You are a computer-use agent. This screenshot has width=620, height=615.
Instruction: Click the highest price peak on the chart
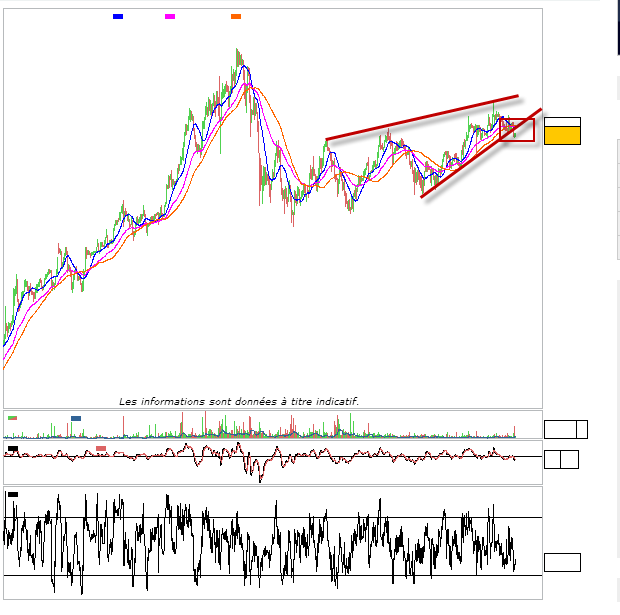coord(238,50)
